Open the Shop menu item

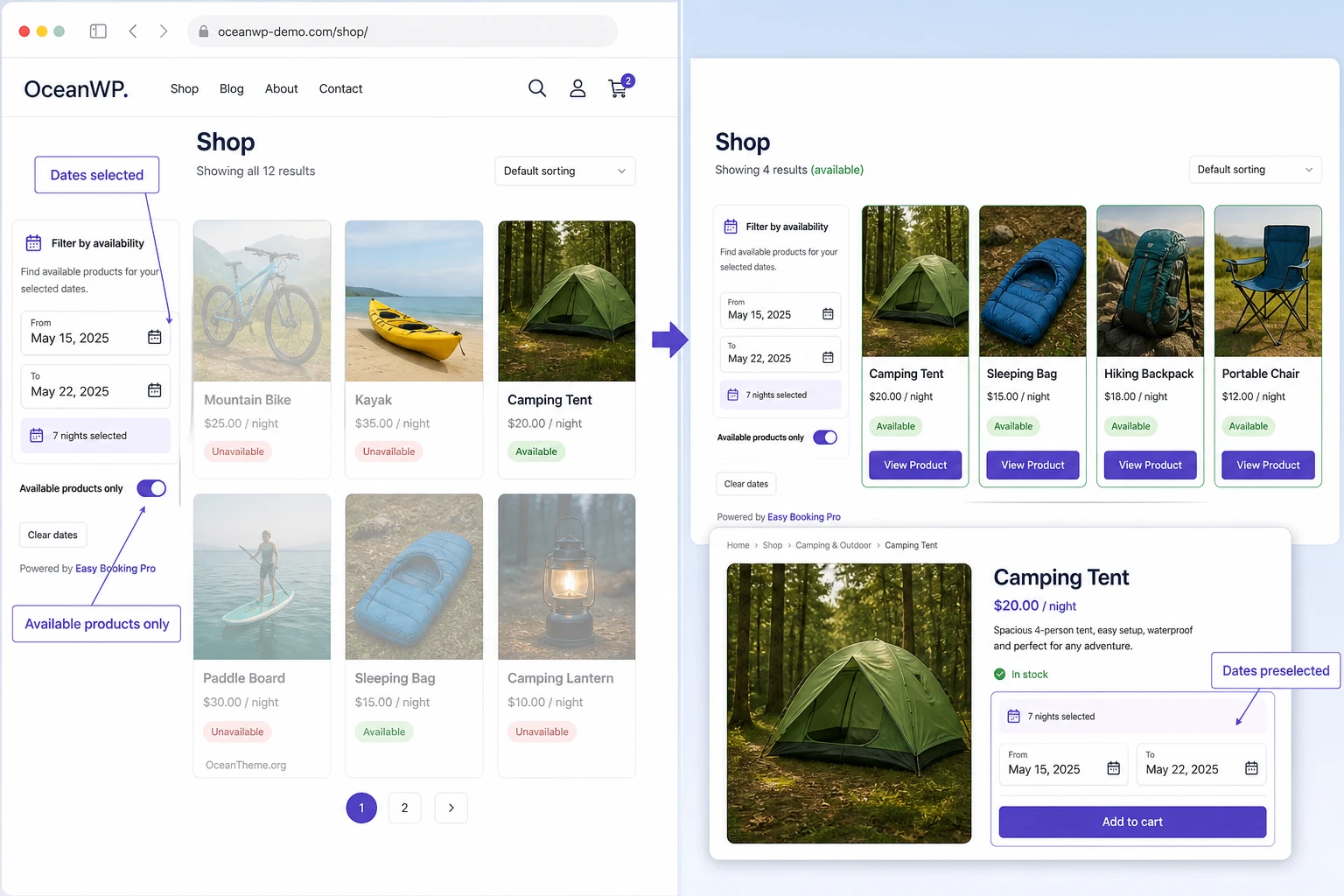[185, 88]
